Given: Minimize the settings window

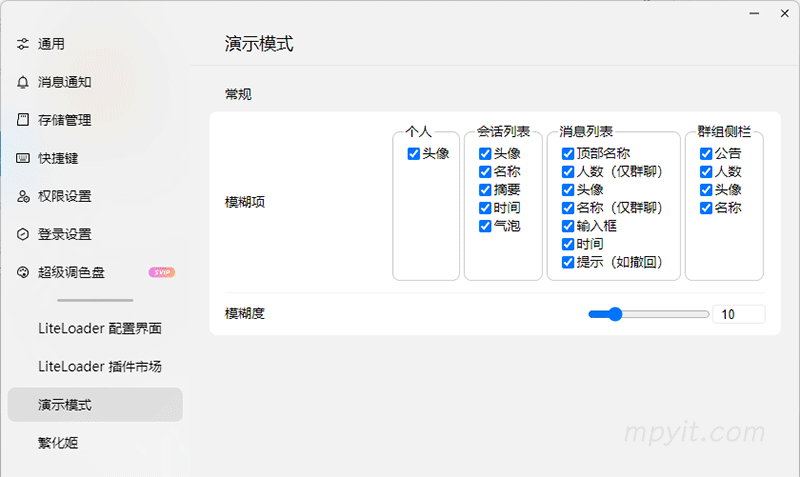Looking at the screenshot, I should point(754,13).
